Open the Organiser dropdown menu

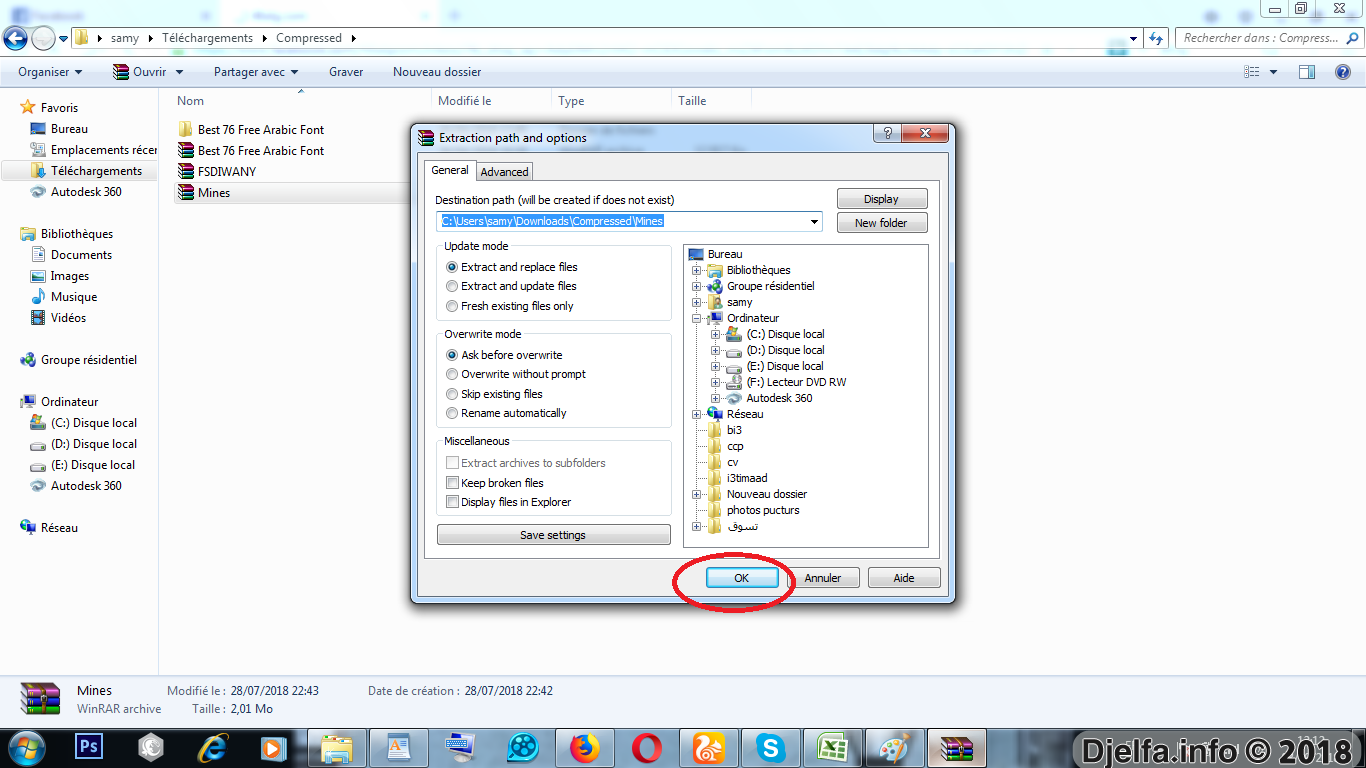50,72
